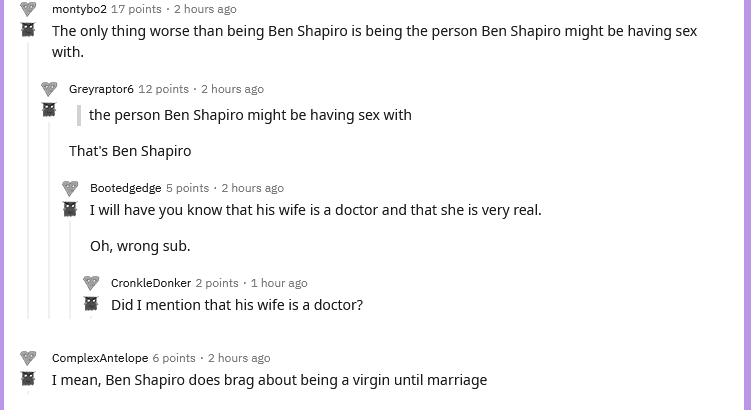This screenshot has height=410, width=751.
Task: Downvote CronkleDonker's comment
Action: [91, 304]
